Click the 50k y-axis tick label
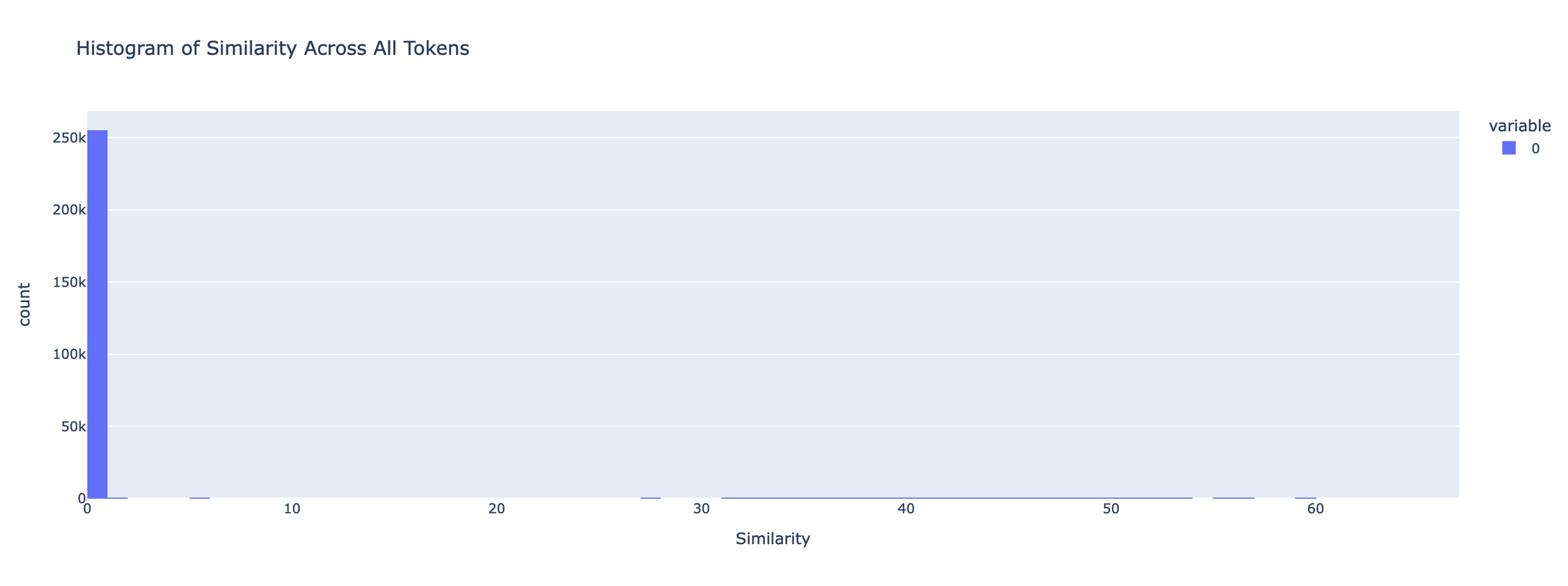The height and width of the screenshot is (586, 1568). click(73, 427)
